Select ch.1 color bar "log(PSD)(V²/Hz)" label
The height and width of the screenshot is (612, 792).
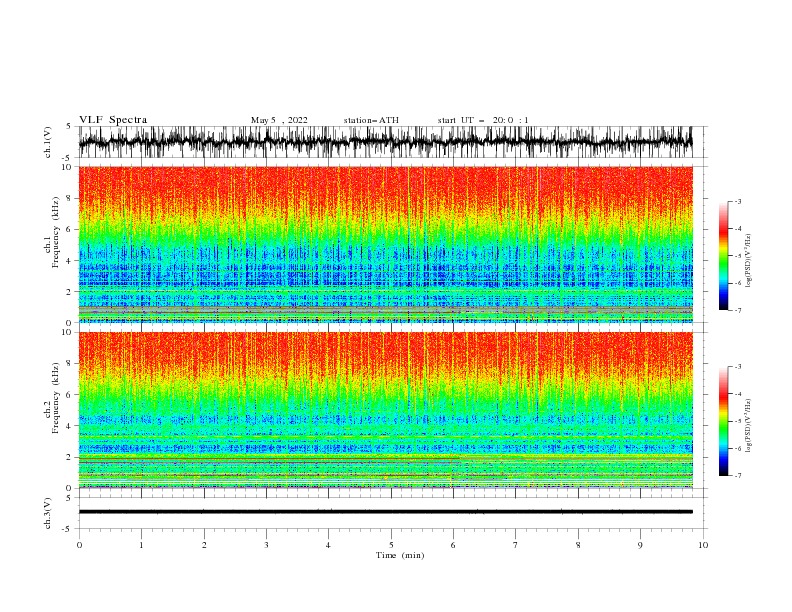pos(748,261)
